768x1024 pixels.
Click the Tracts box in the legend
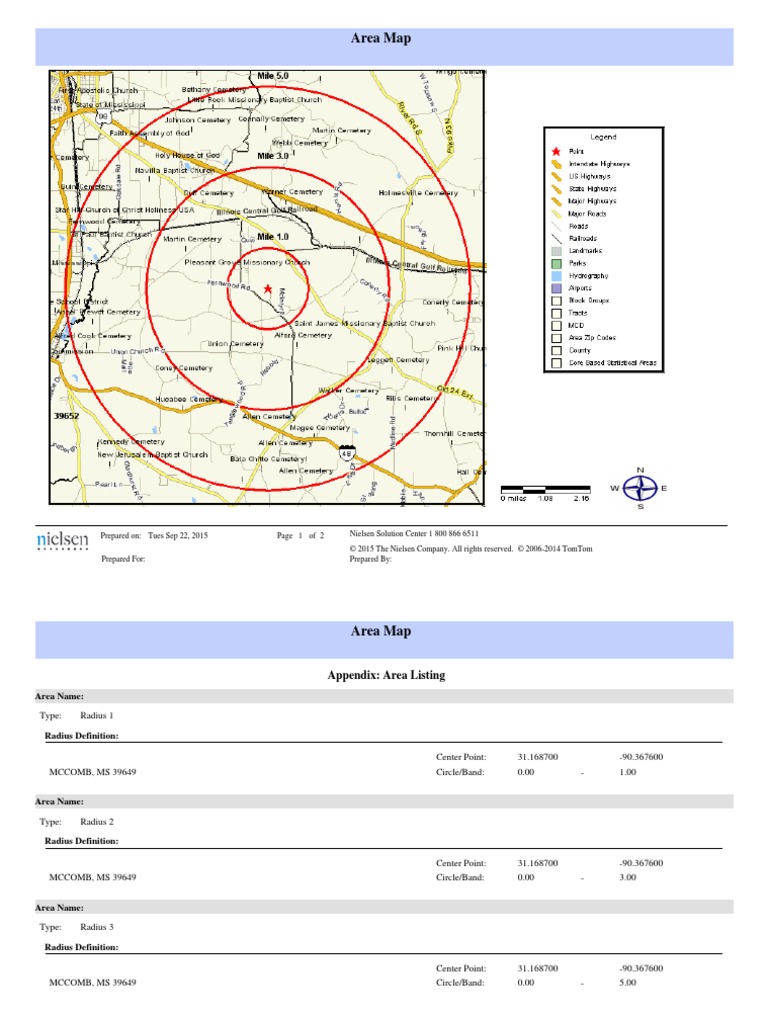point(556,313)
